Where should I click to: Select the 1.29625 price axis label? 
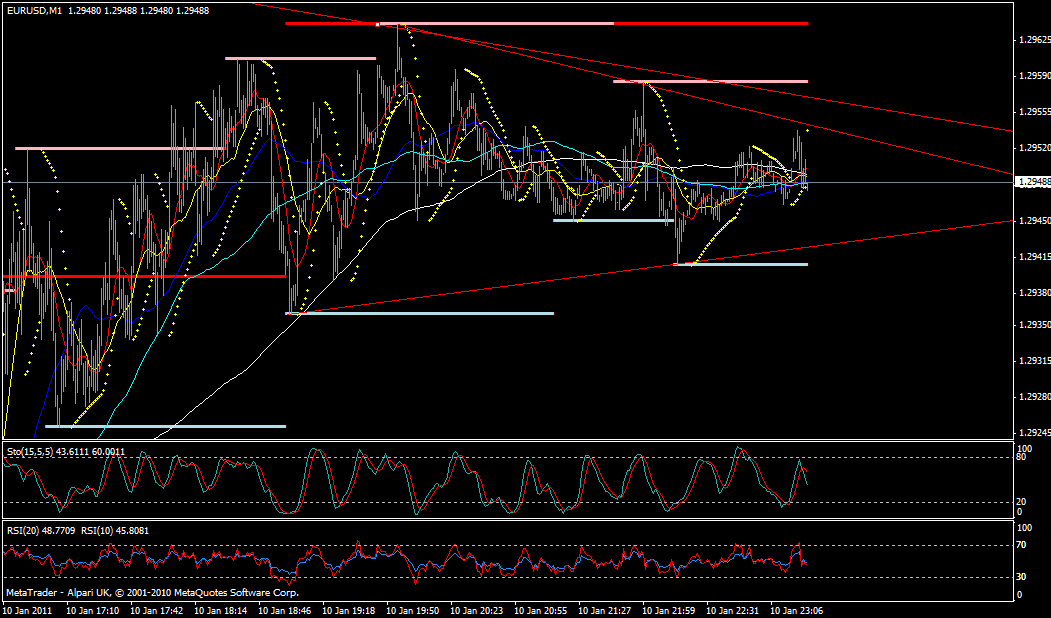tap(1032, 40)
